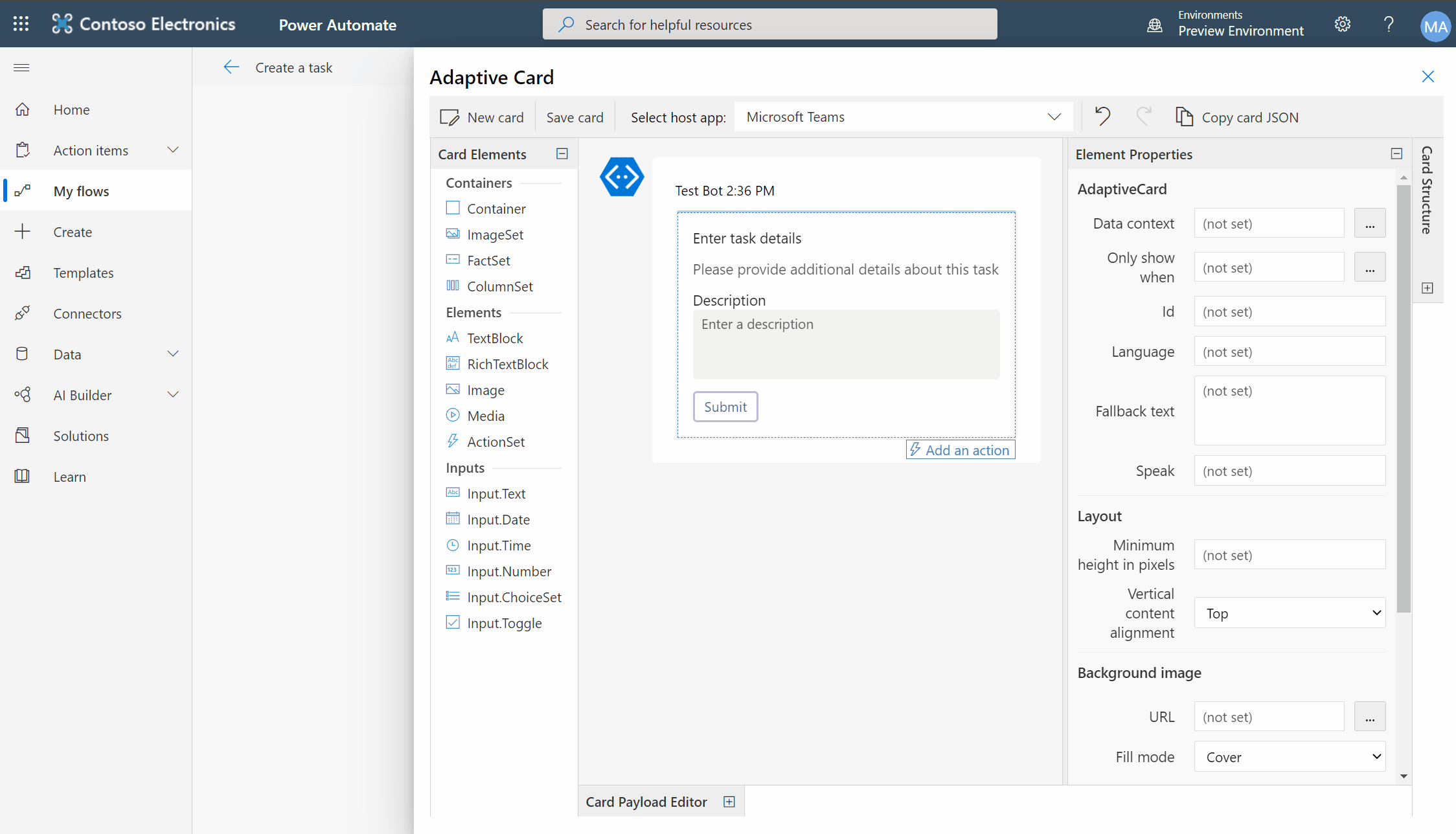Close the Adaptive Card panel

pyautogui.click(x=1428, y=76)
